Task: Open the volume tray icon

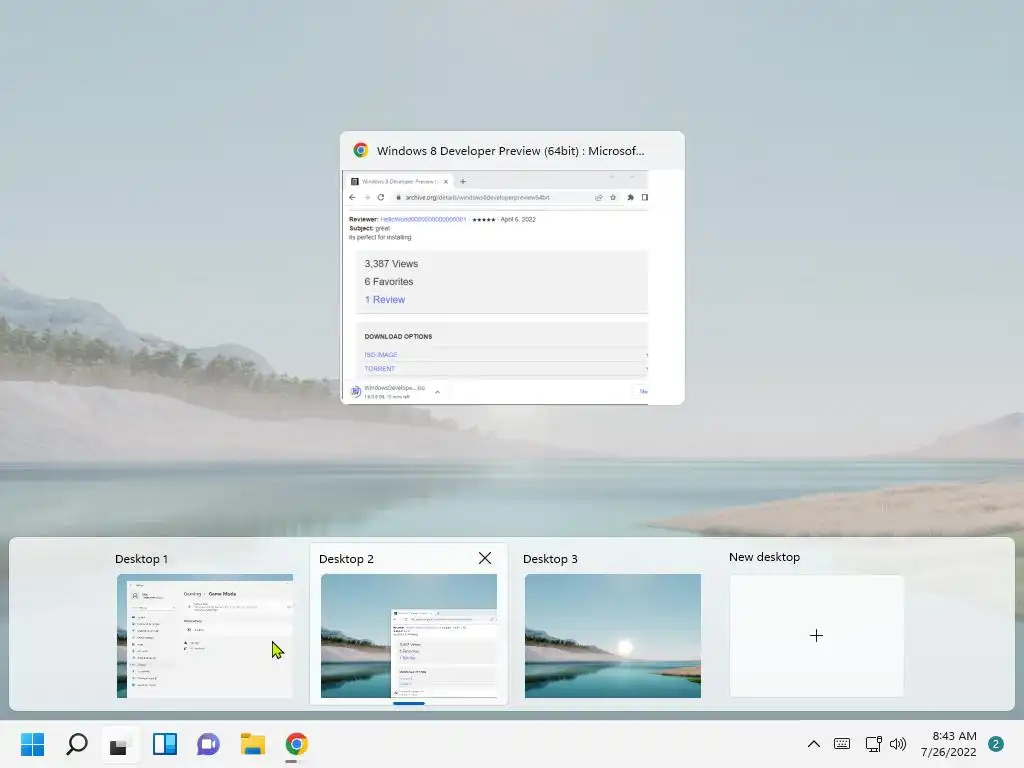Action: pos(898,744)
